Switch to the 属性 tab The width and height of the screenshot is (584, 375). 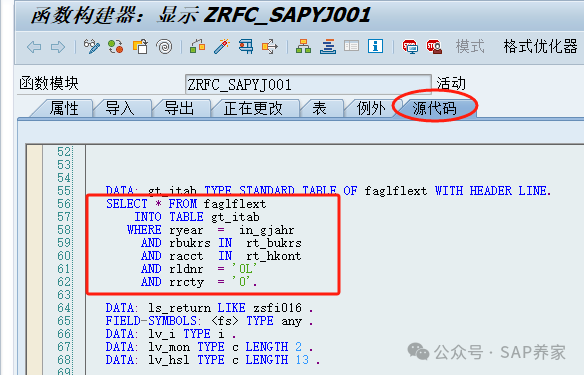click(64, 109)
